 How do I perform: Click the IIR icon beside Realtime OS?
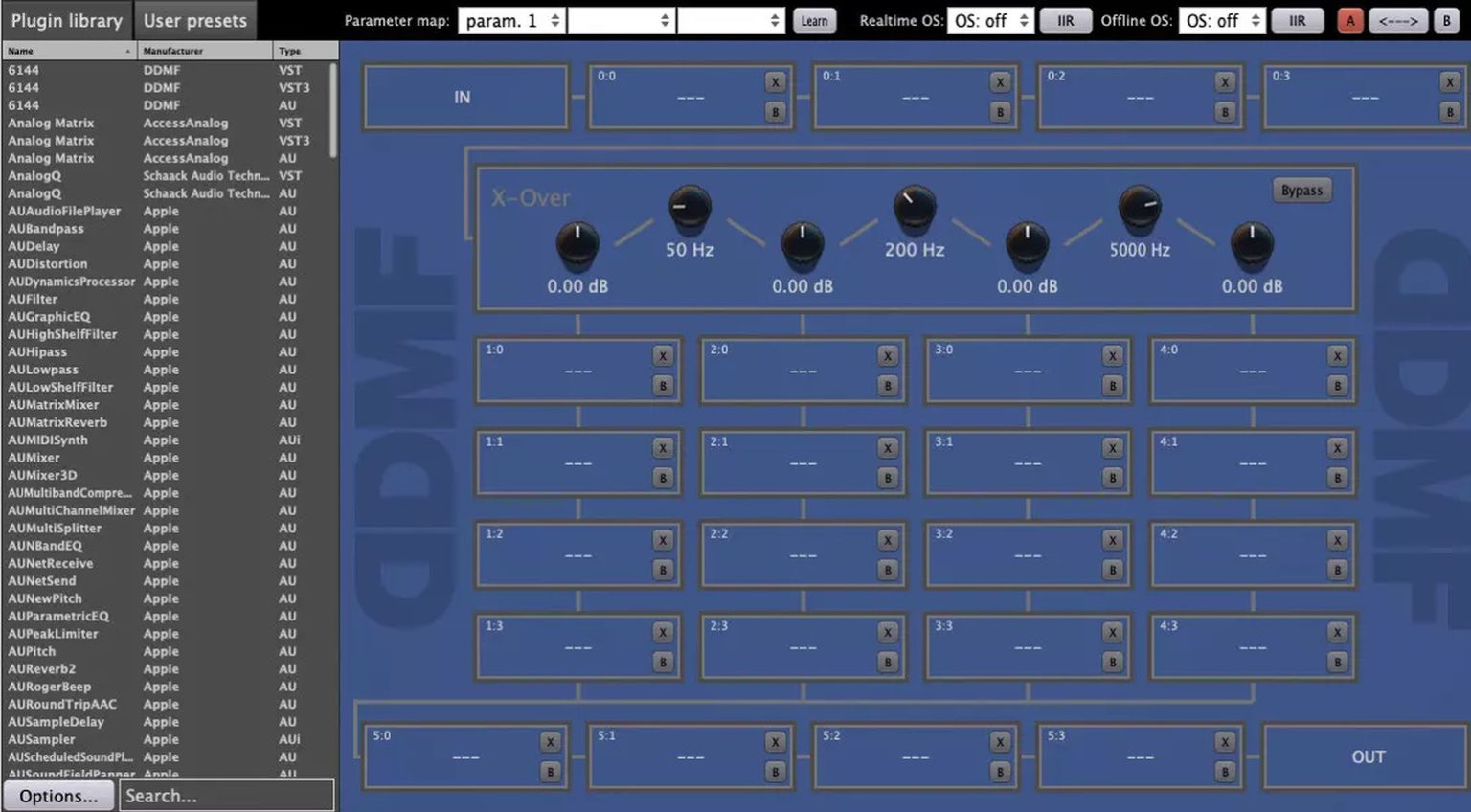point(1066,20)
